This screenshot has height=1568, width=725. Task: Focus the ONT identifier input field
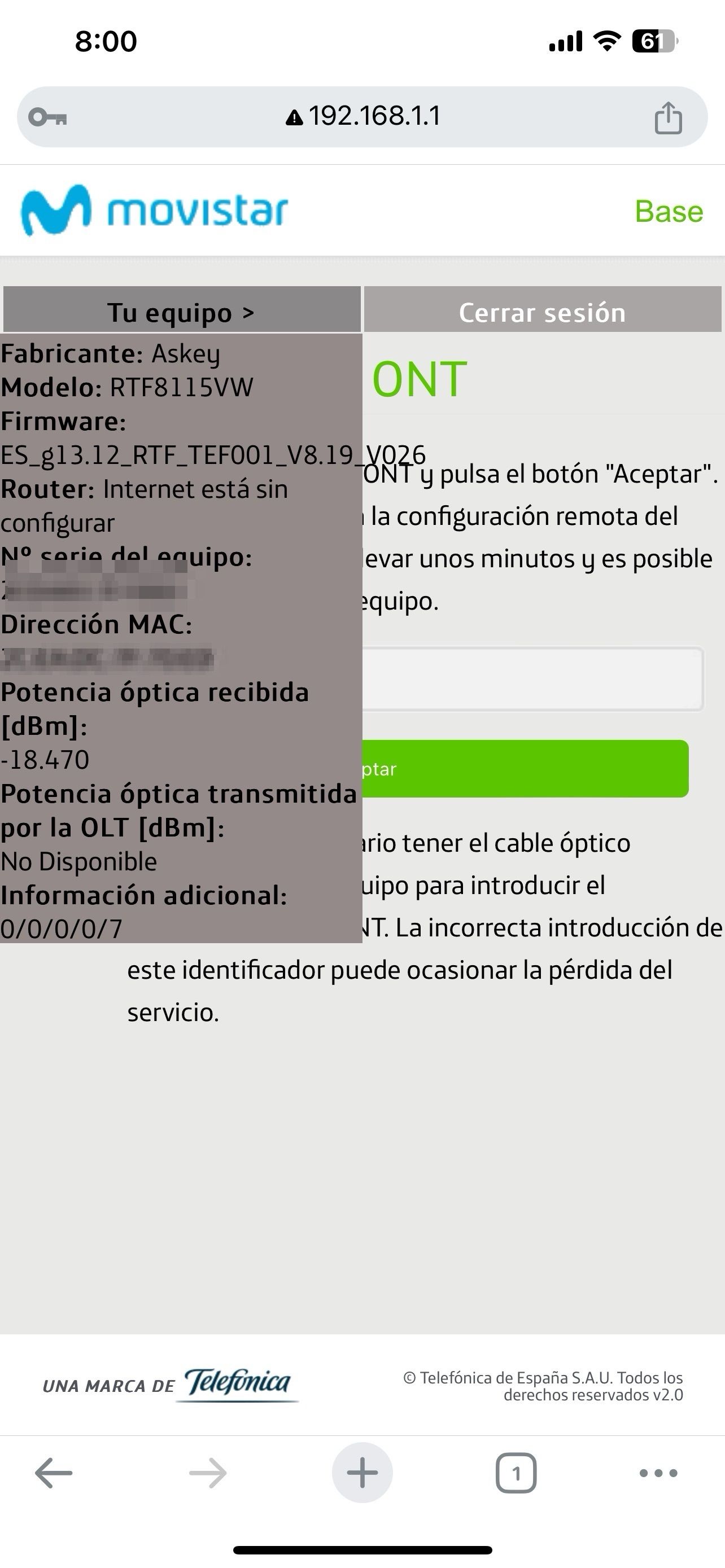point(532,678)
